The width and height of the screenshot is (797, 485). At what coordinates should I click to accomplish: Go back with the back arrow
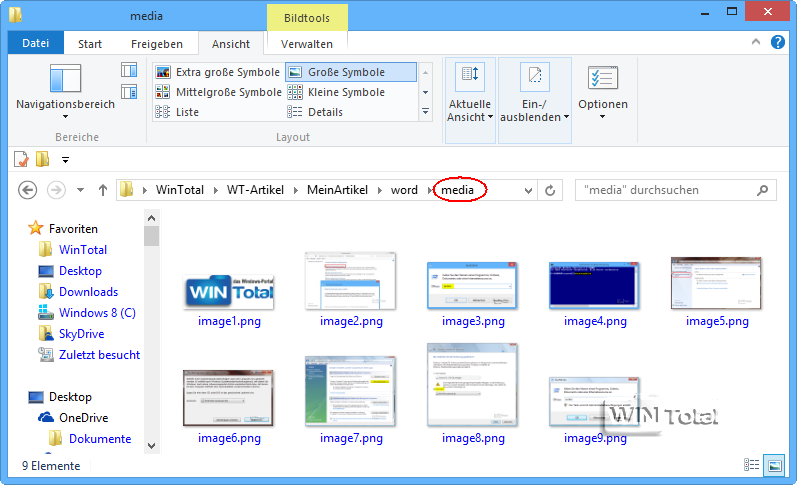tap(27, 190)
